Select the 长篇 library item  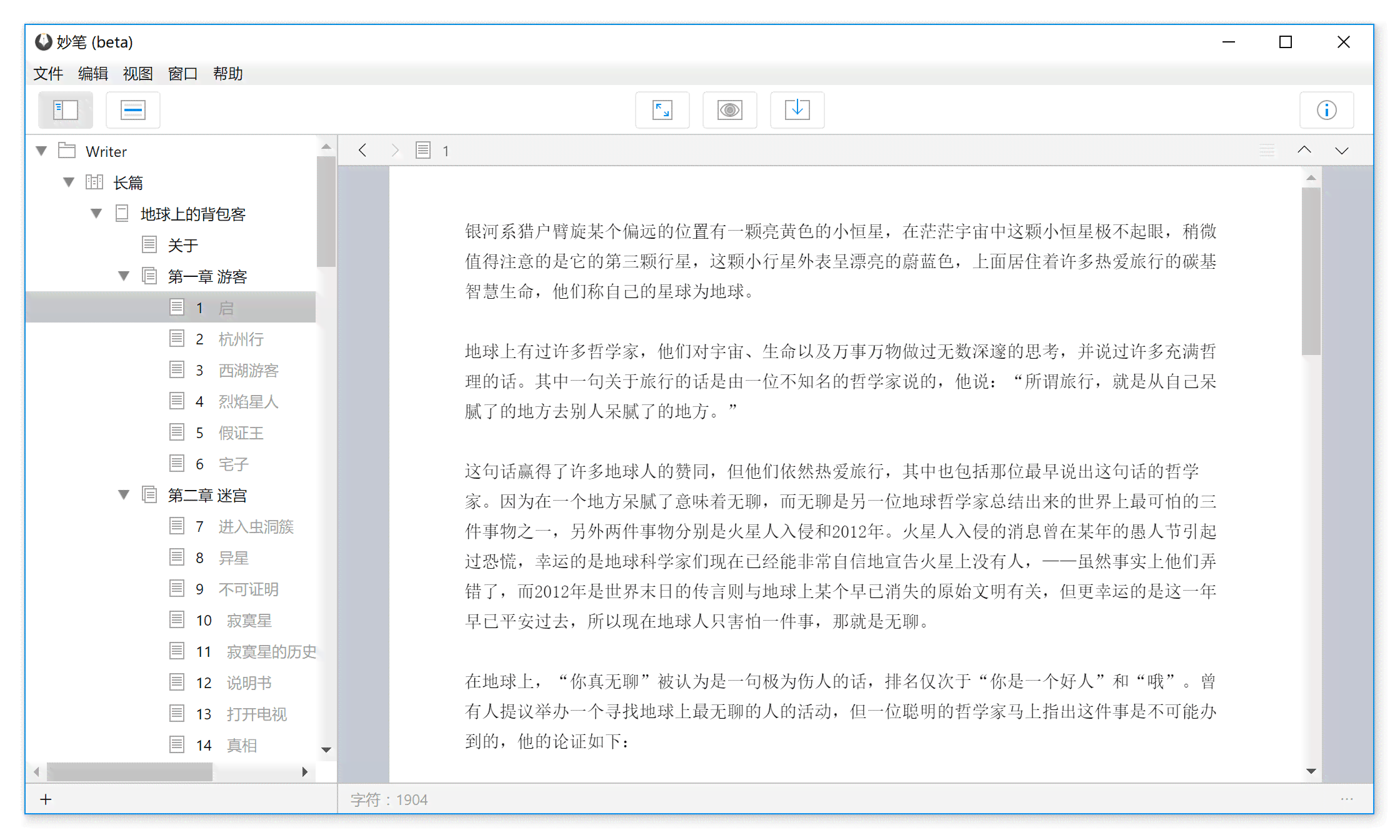tap(171, 182)
